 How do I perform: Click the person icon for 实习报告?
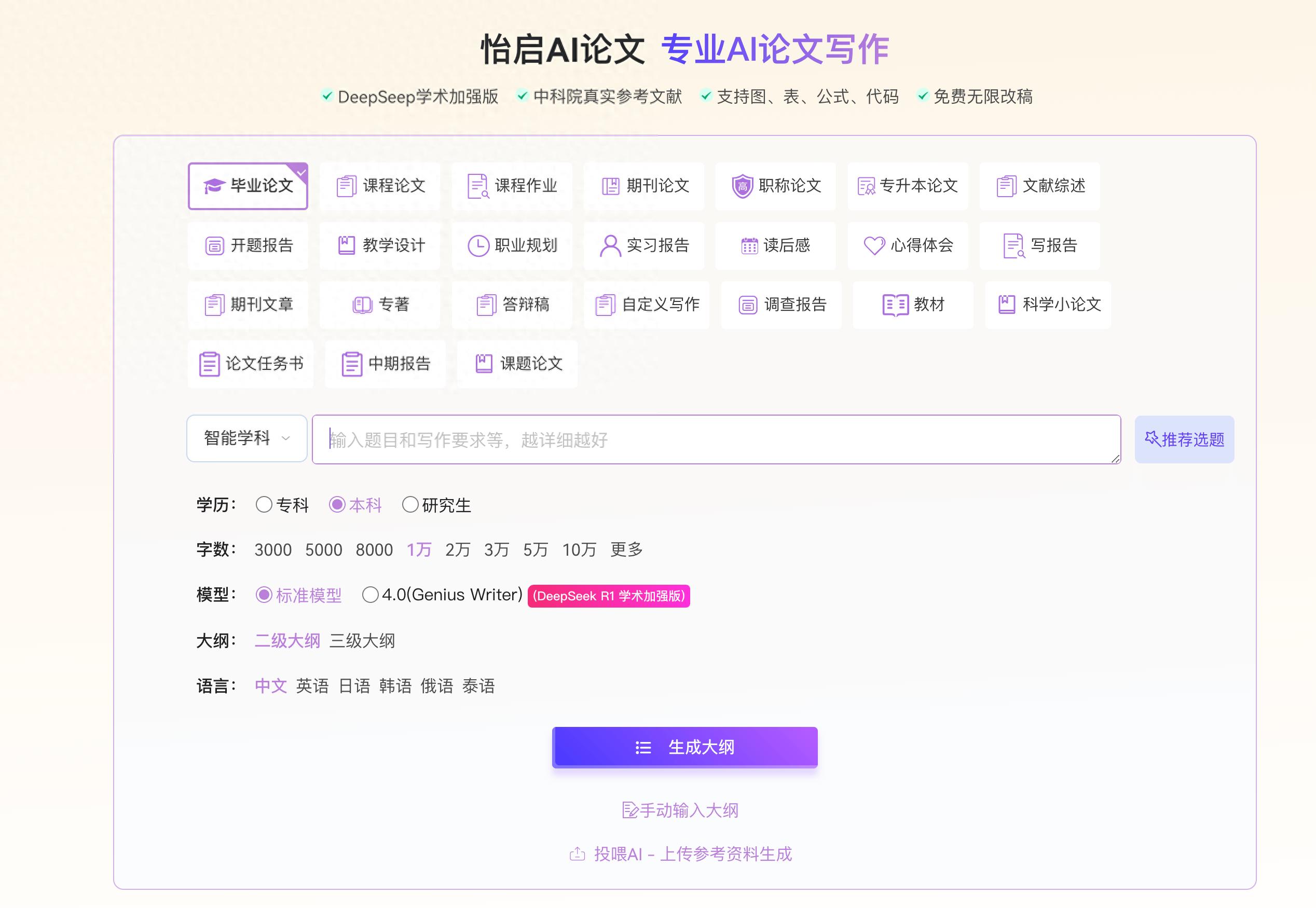[x=610, y=246]
